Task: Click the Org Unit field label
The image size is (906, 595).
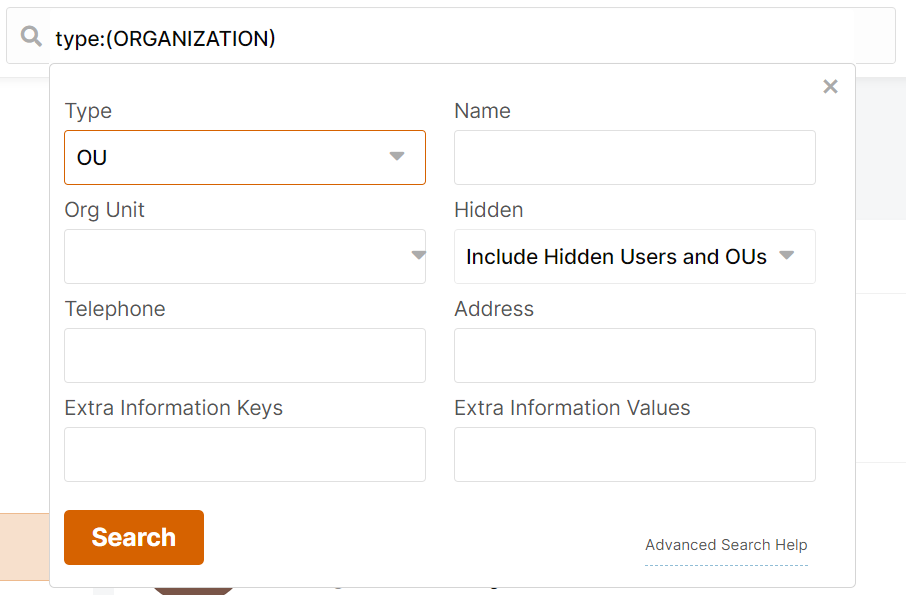Action: click(105, 210)
